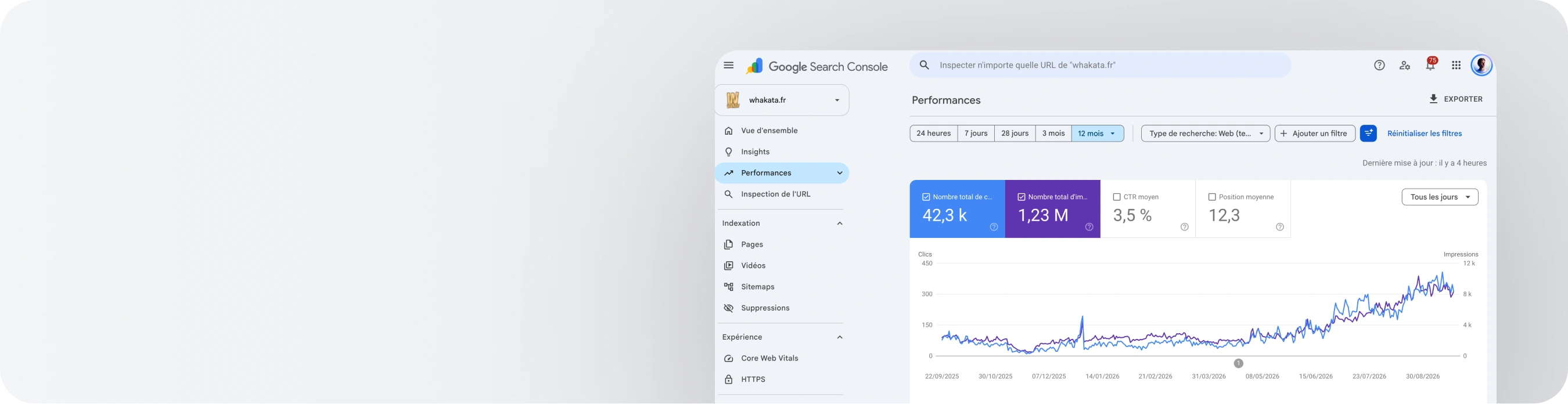Open the whakata.fr property selector dropdown
The height and width of the screenshot is (404, 1568).
pyautogui.click(x=782, y=100)
